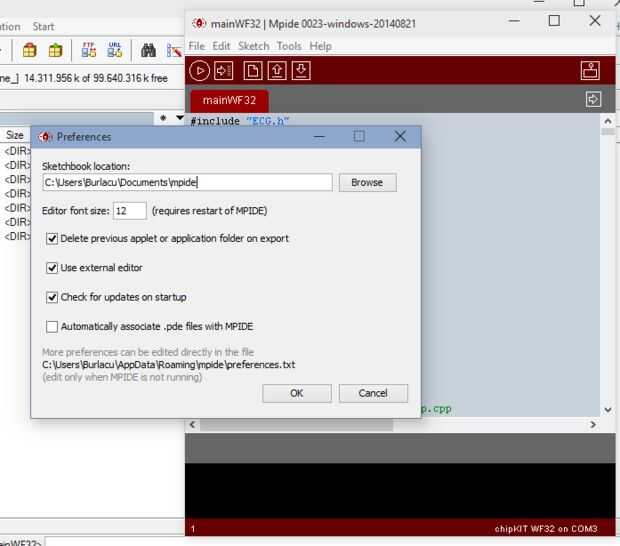Open Start menu in file manager
Screen dimensions: 620x546
(x=43, y=27)
